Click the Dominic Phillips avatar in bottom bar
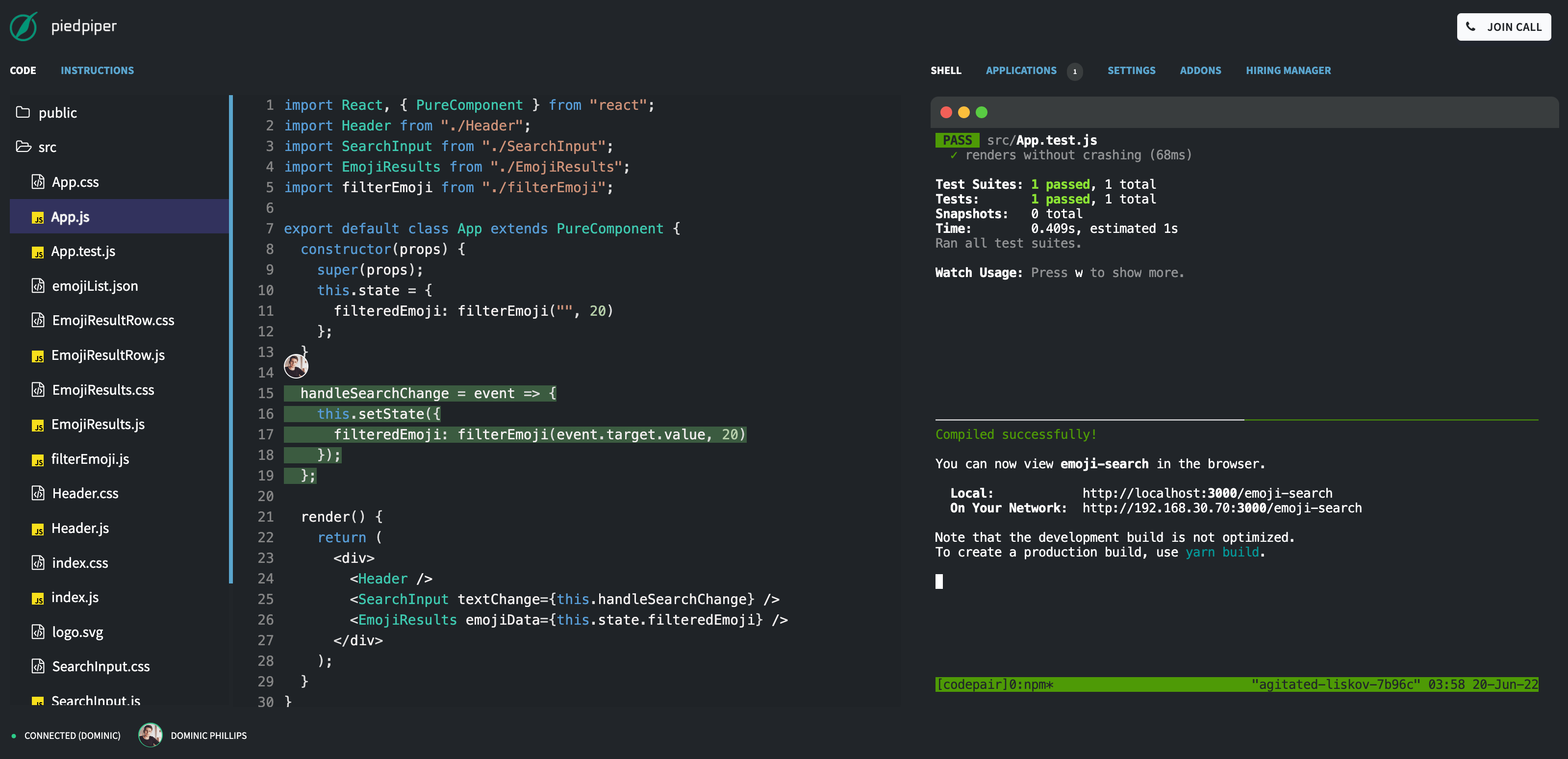 click(x=151, y=735)
